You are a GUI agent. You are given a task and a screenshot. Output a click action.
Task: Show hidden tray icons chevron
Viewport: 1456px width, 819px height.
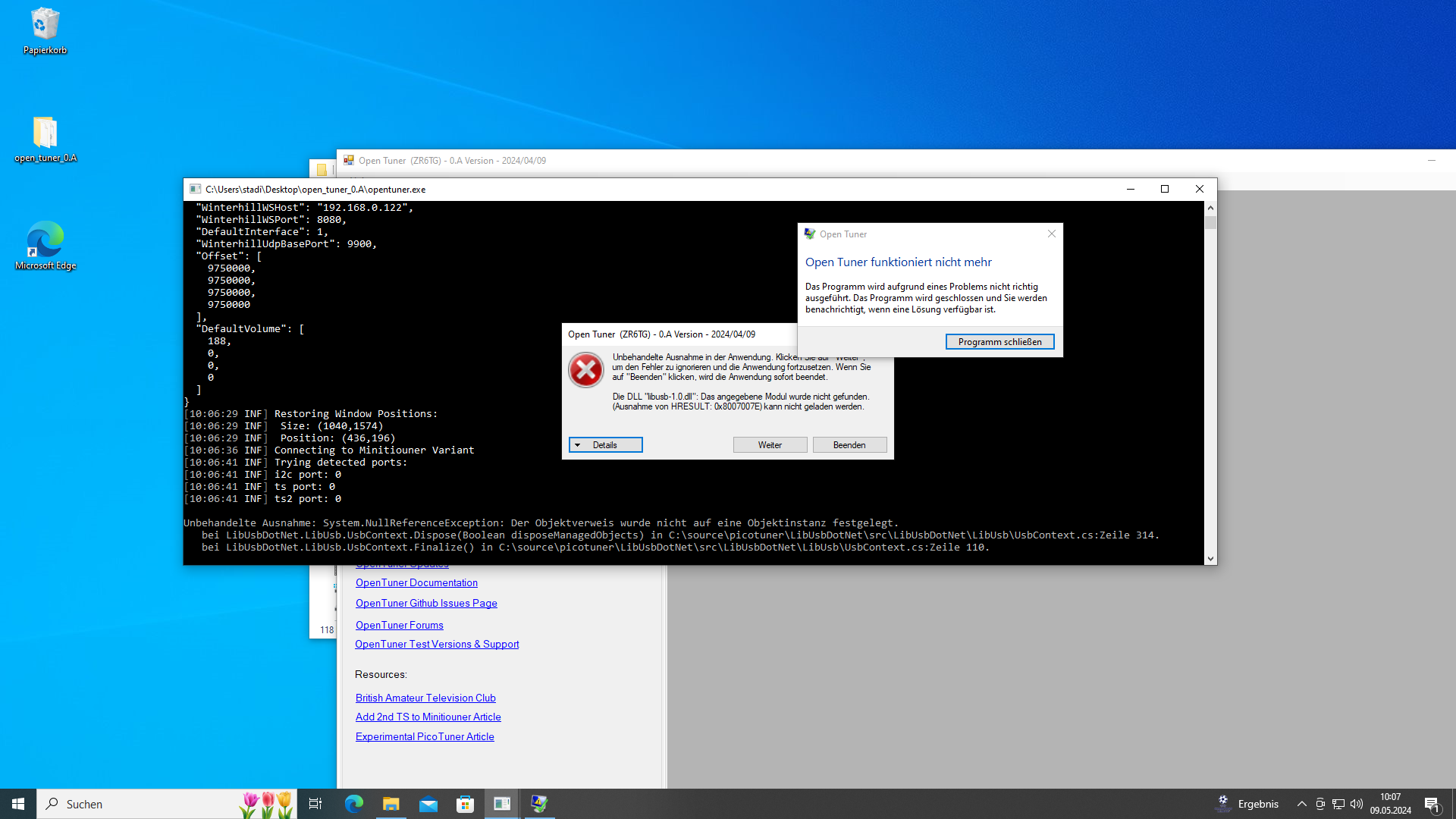click(1302, 804)
